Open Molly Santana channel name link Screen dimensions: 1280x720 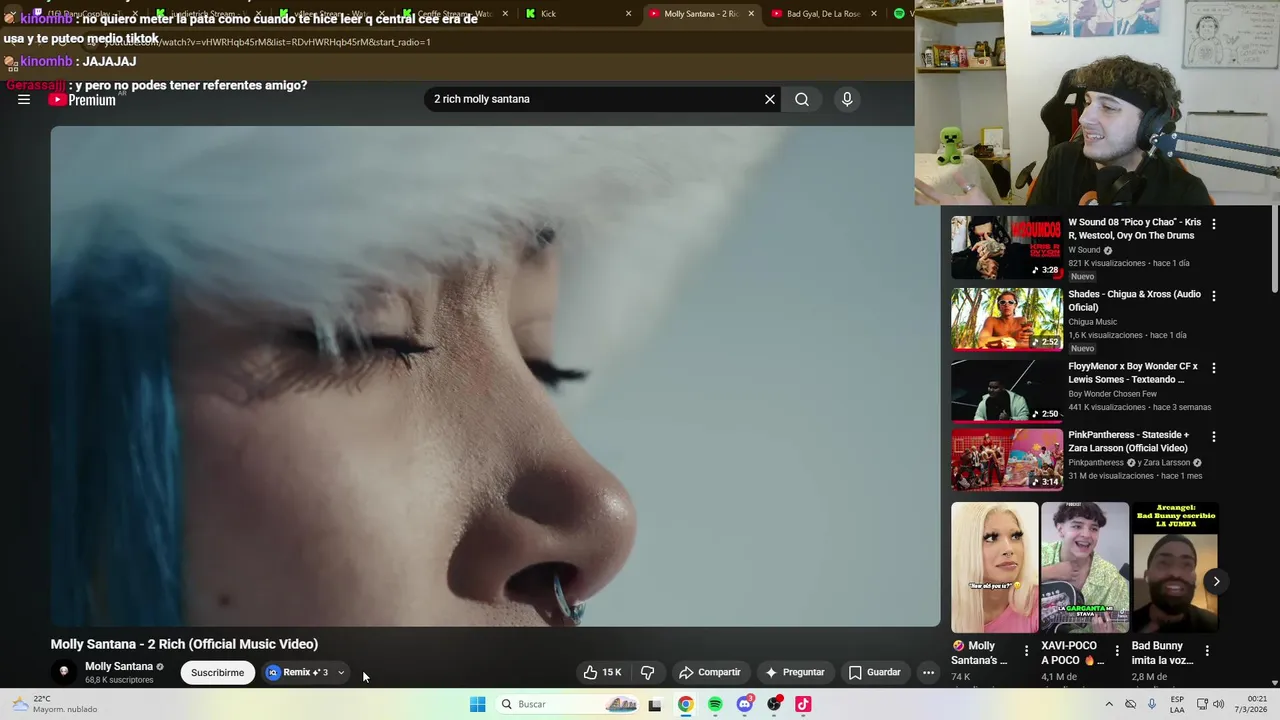tap(119, 666)
